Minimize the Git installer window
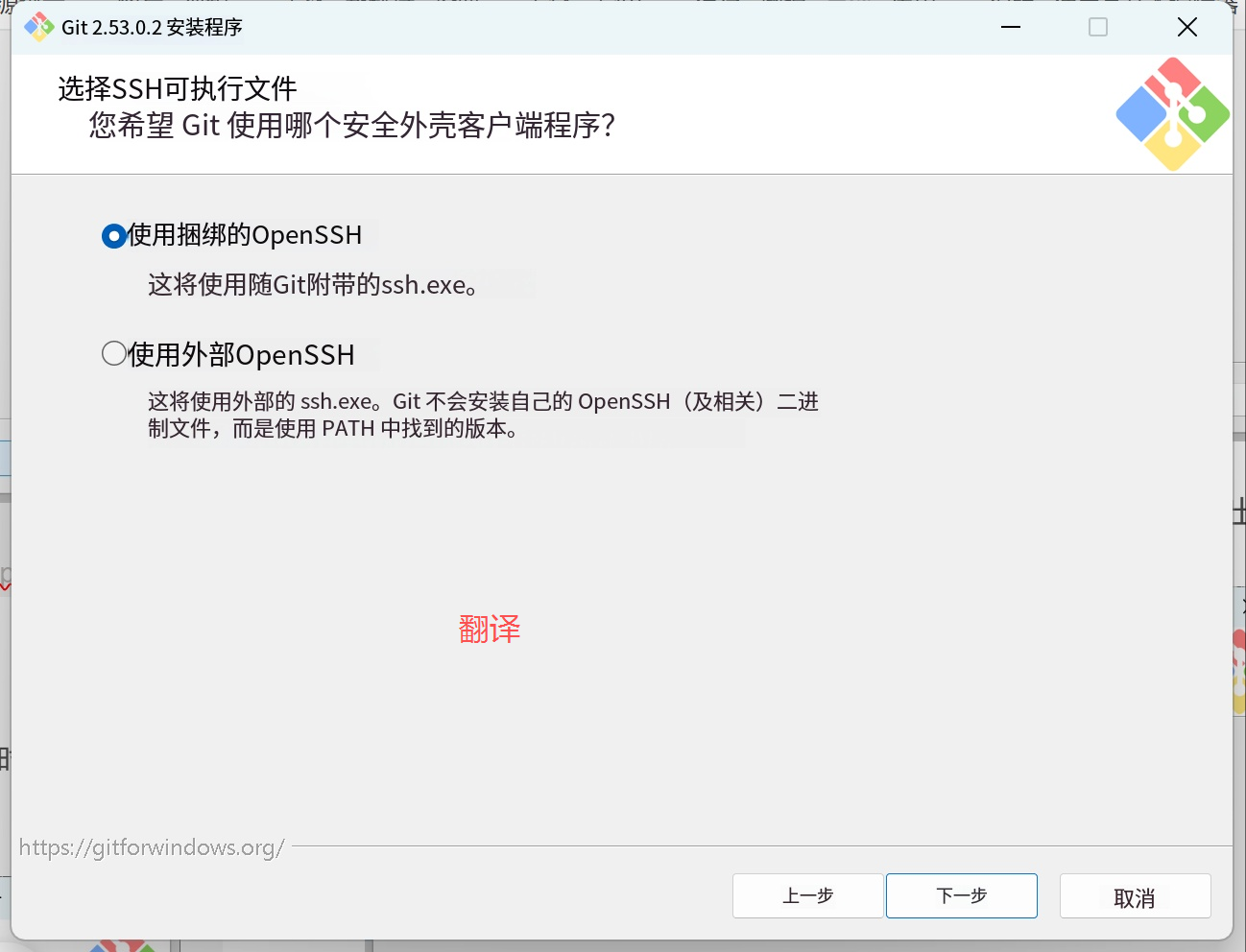The image size is (1246, 952). click(1011, 27)
